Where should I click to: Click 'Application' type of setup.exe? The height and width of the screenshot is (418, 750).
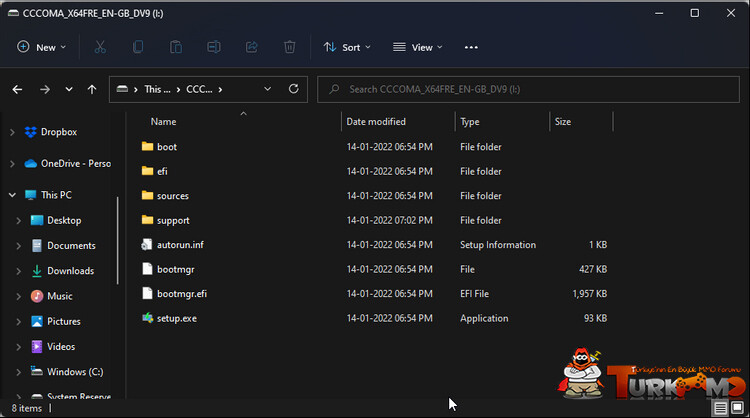coord(484,319)
